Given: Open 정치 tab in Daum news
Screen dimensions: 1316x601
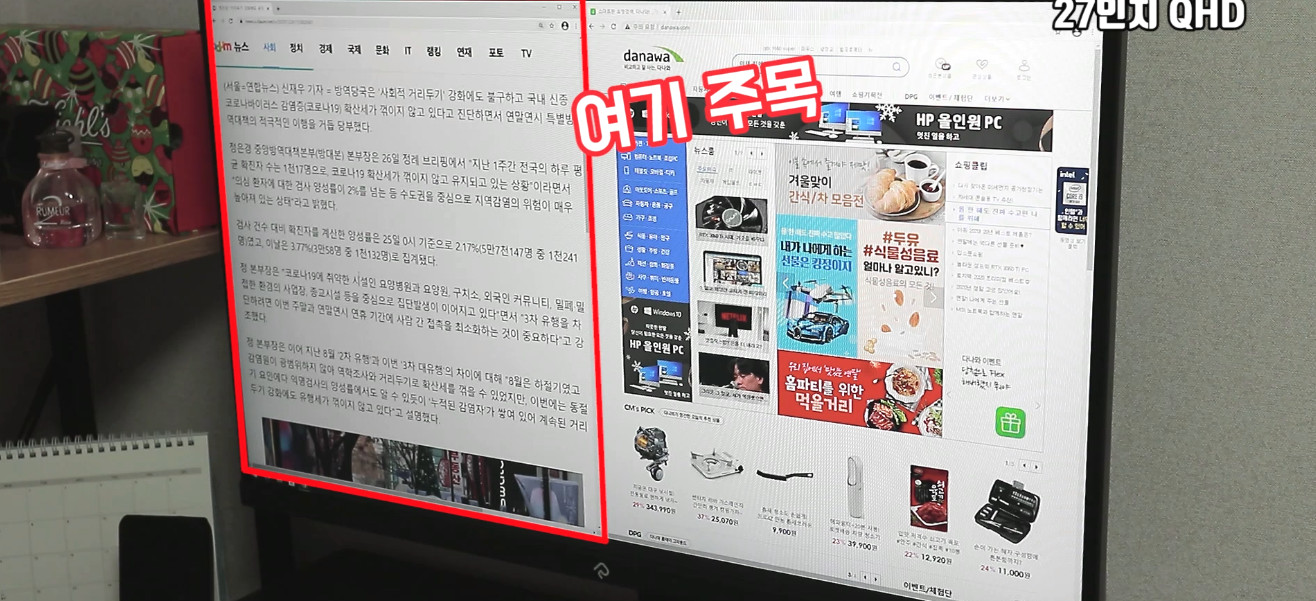Looking at the screenshot, I should (x=296, y=49).
